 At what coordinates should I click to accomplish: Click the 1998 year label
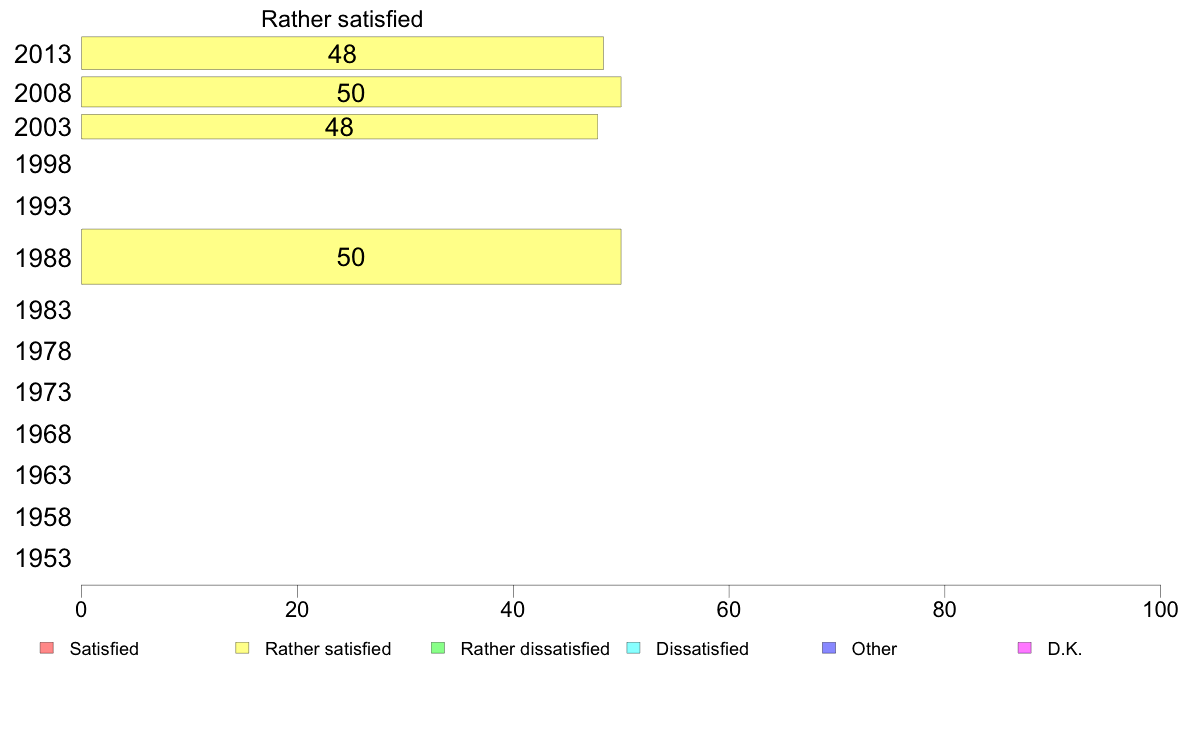43,164
